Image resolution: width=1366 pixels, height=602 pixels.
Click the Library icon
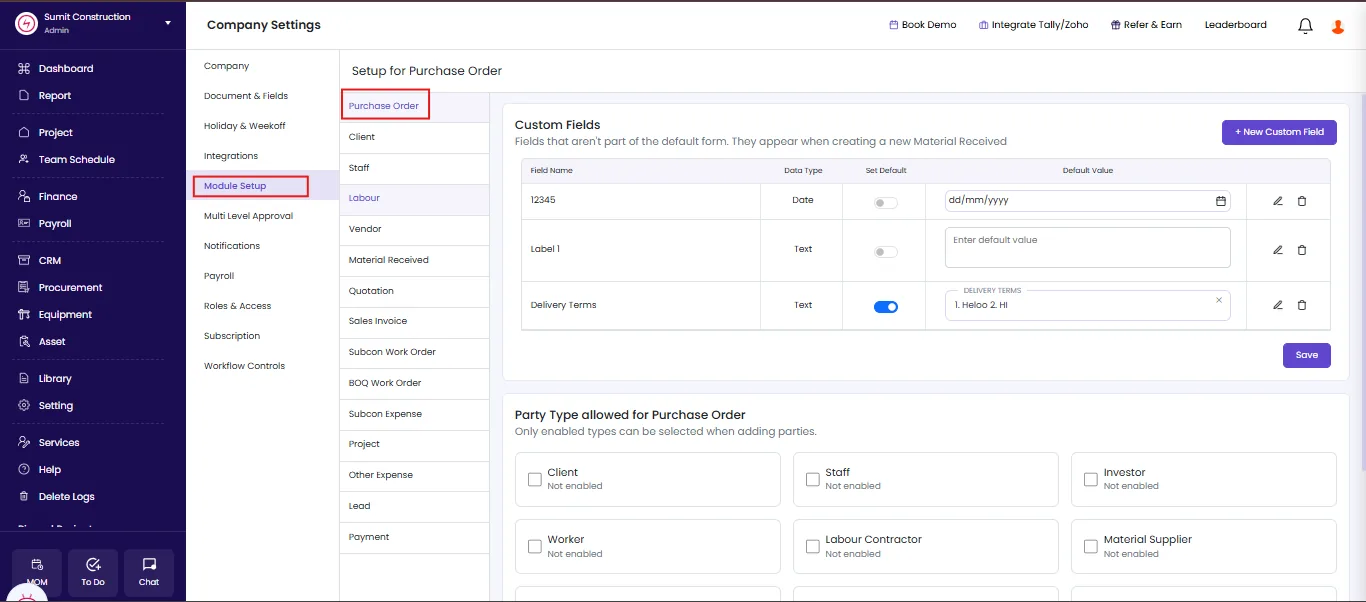[x=24, y=378]
